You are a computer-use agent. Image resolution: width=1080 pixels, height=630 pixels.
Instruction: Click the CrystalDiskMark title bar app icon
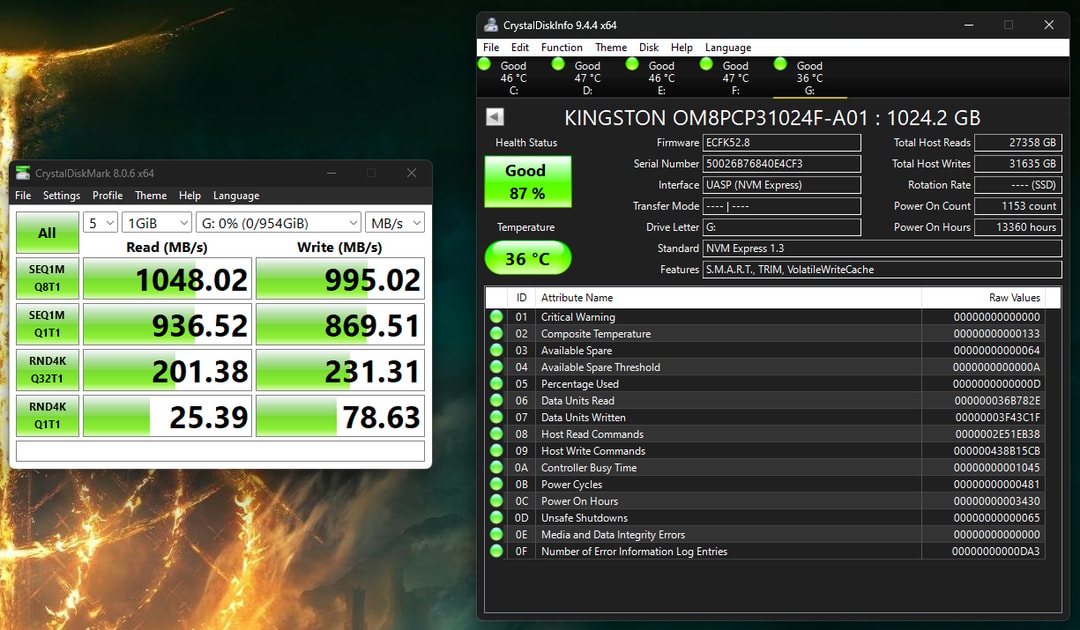click(x=23, y=173)
